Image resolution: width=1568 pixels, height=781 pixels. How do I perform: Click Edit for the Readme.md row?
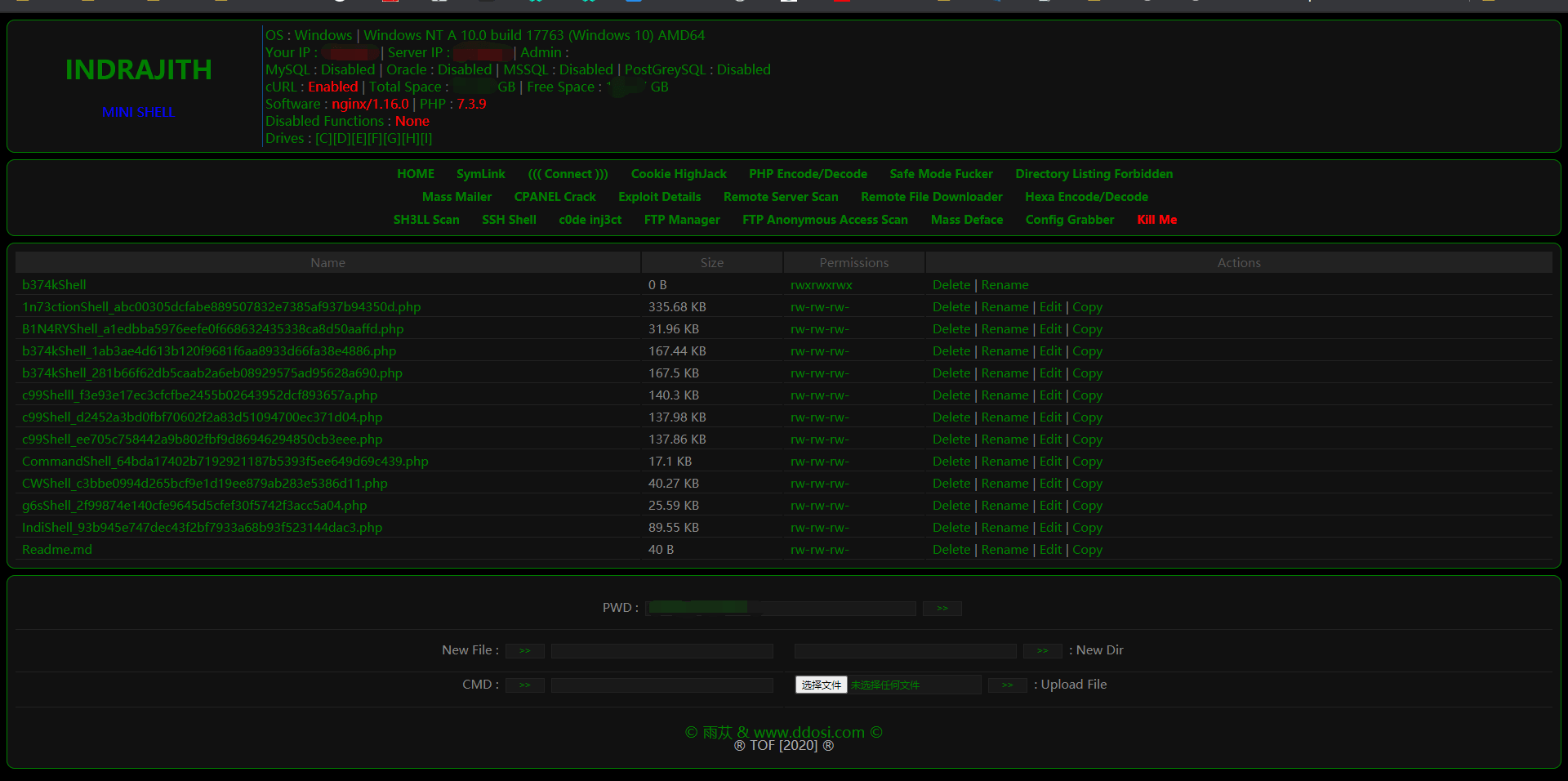pos(1050,550)
